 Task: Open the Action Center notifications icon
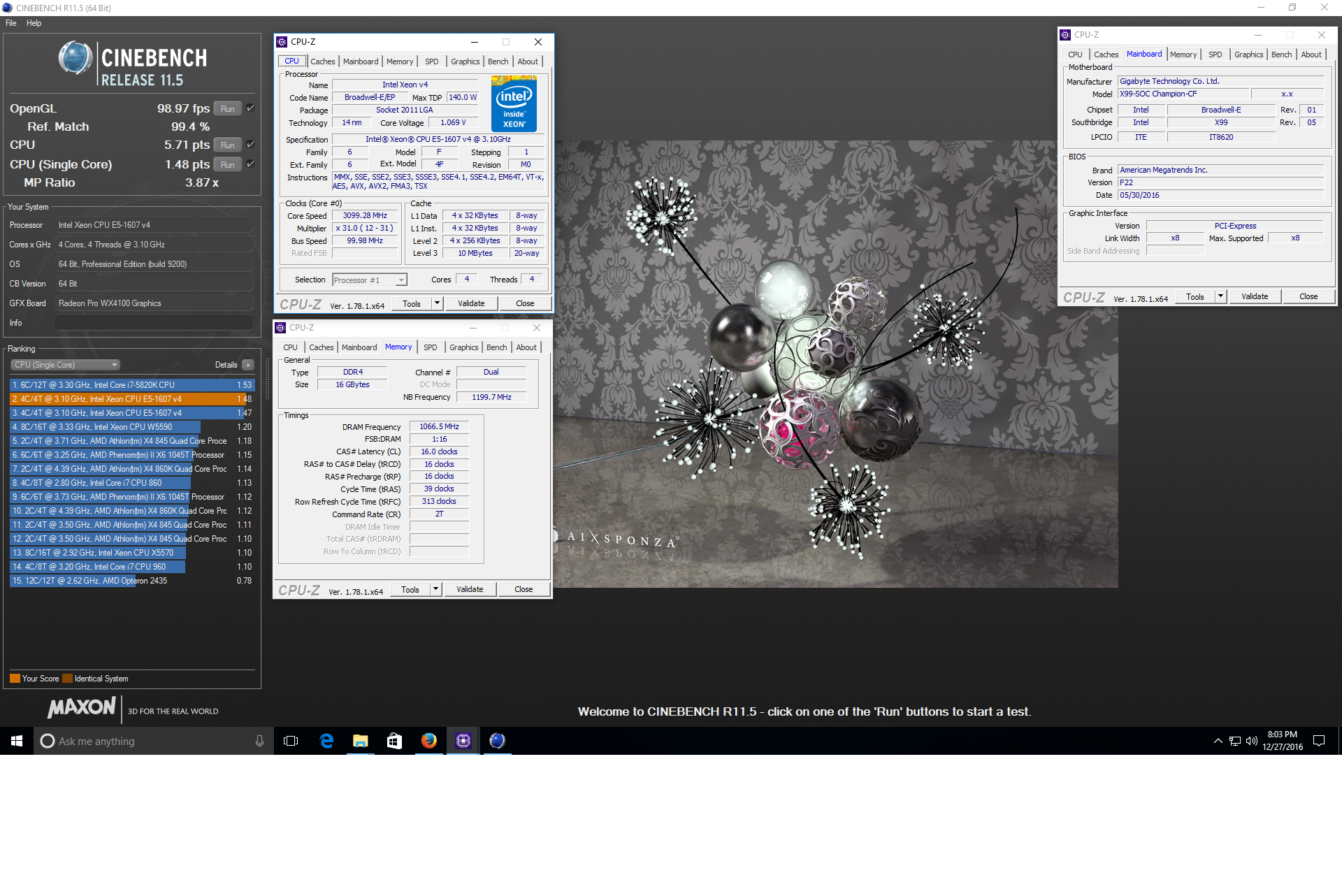pos(1319,741)
